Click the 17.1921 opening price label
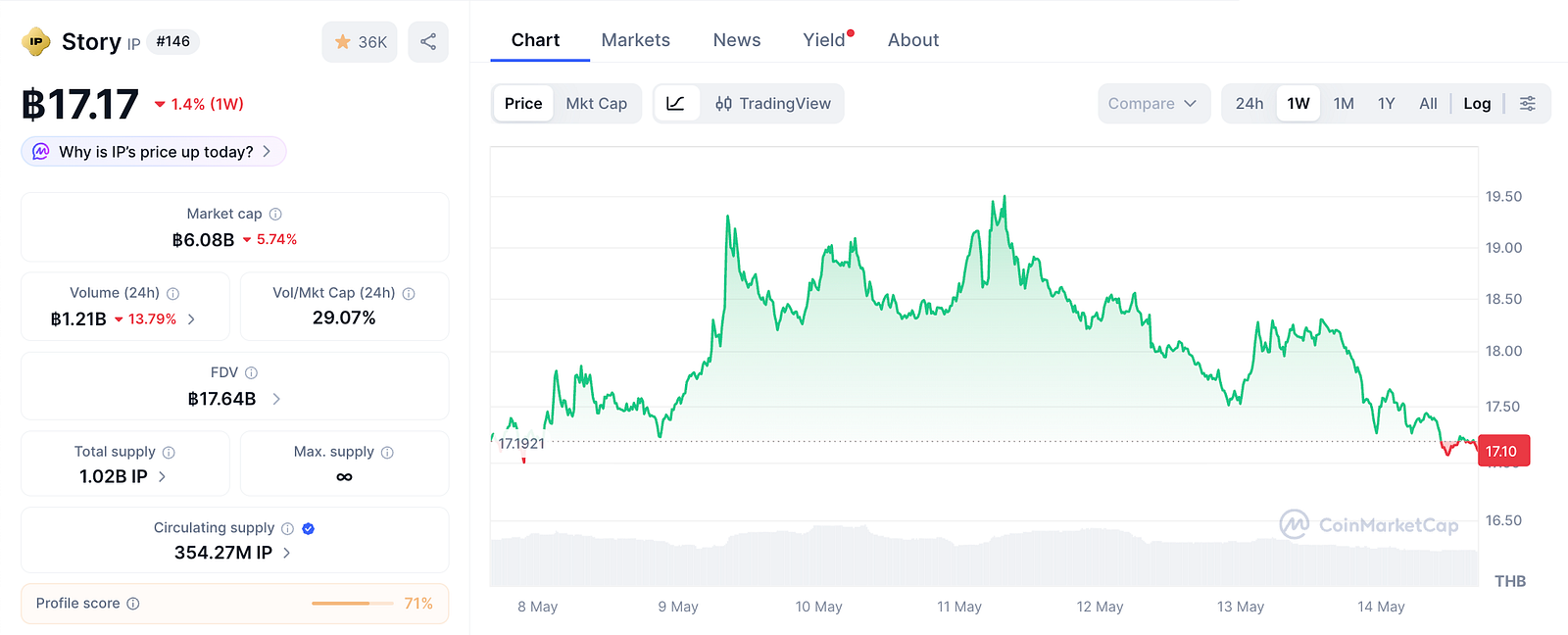The image size is (1568, 635). click(x=521, y=444)
